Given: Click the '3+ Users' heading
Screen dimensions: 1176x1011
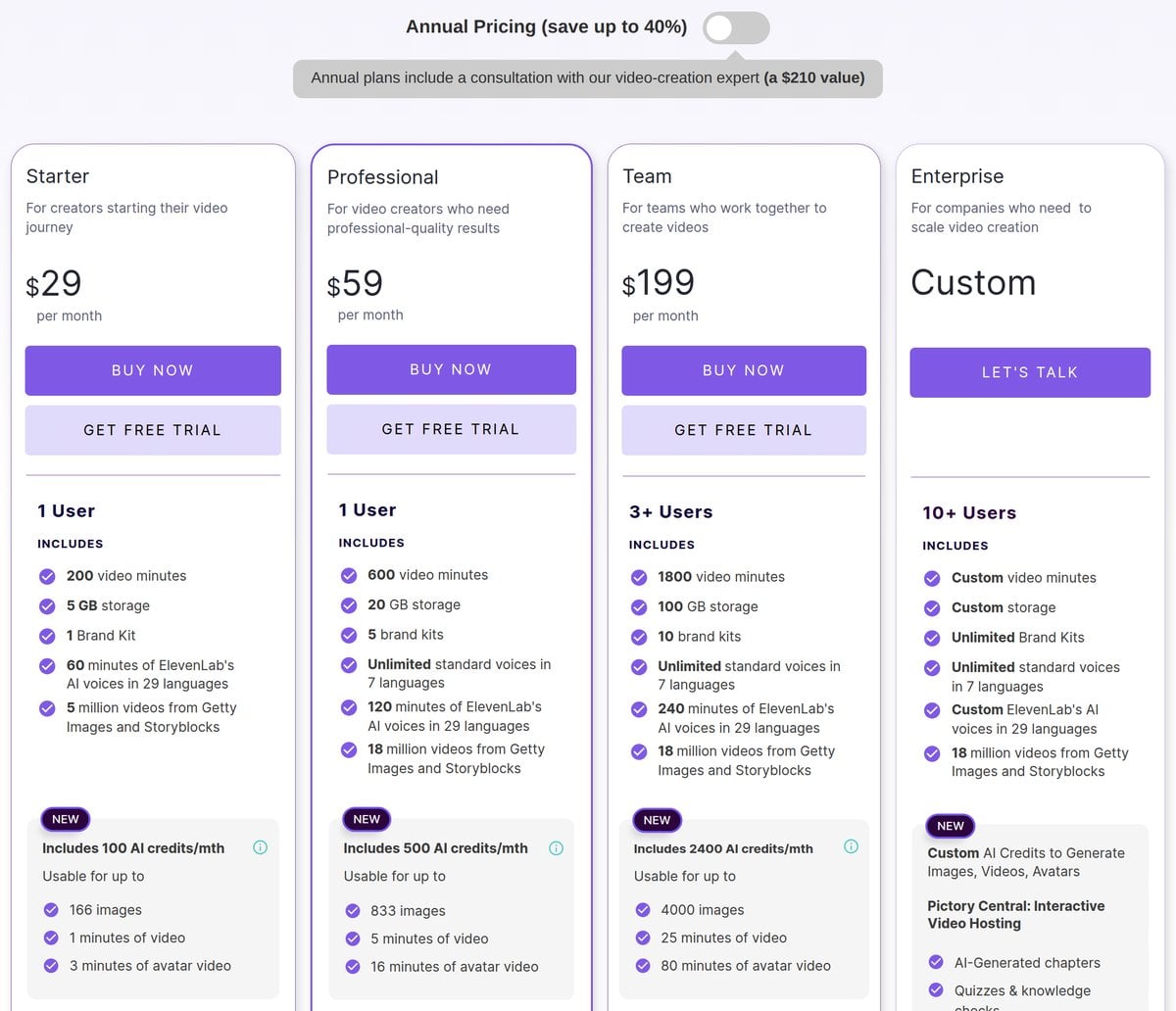Looking at the screenshot, I should [x=671, y=511].
